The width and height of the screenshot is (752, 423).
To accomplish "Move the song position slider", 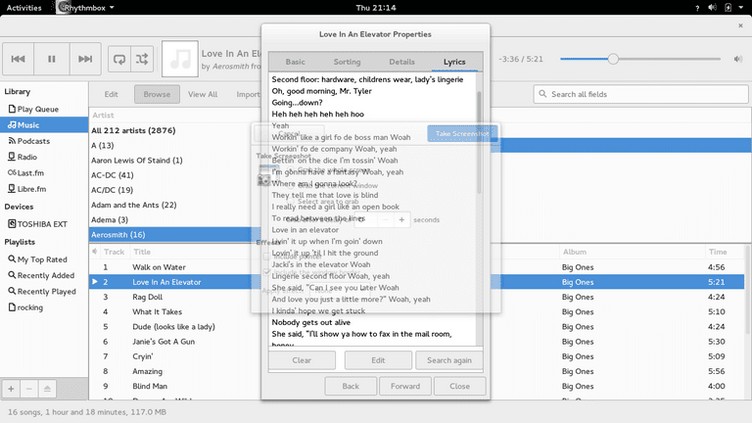I will pos(613,59).
